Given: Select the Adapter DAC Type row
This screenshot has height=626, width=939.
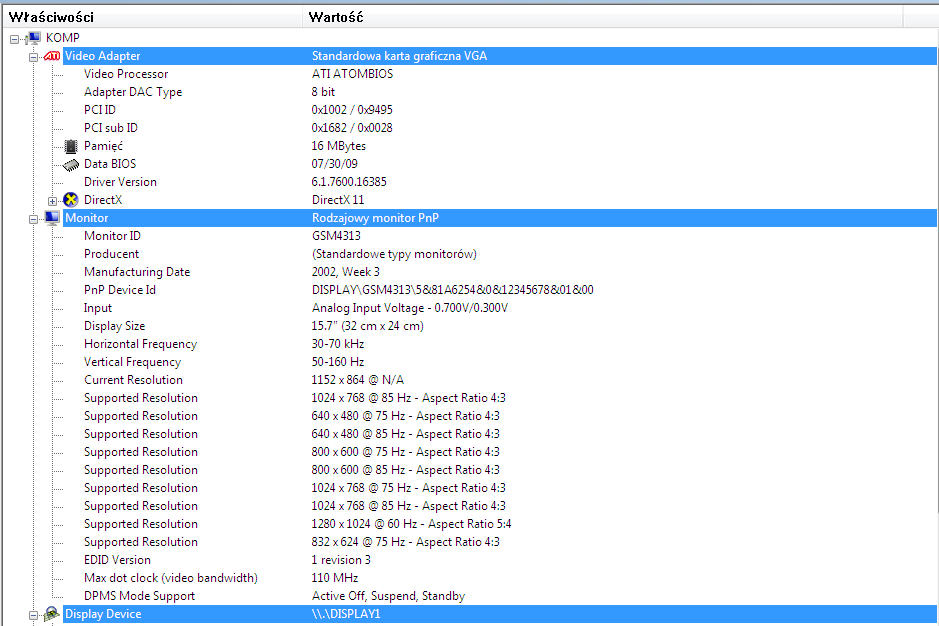Looking at the screenshot, I should coord(133,92).
